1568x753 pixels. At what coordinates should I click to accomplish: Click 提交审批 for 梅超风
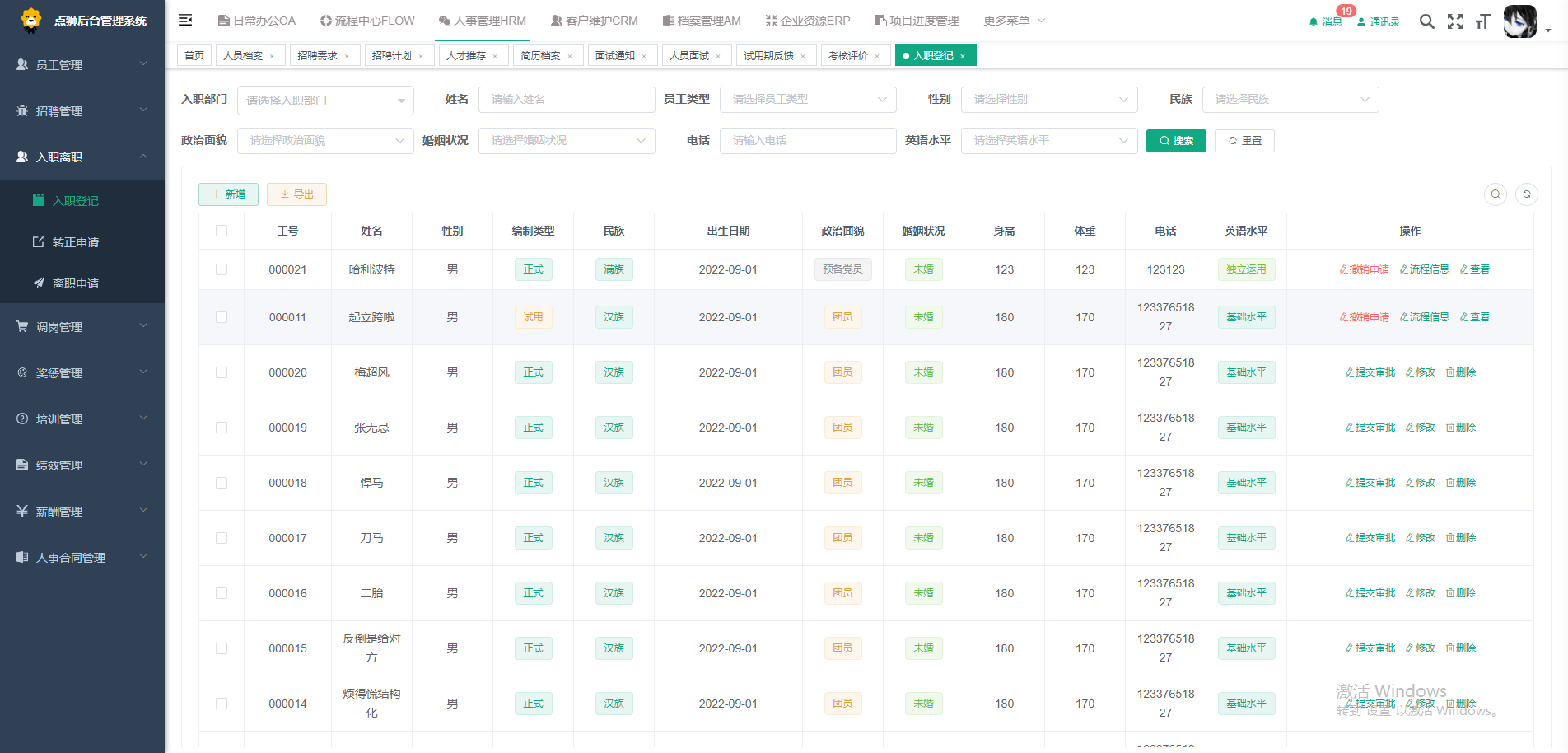click(x=1370, y=372)
